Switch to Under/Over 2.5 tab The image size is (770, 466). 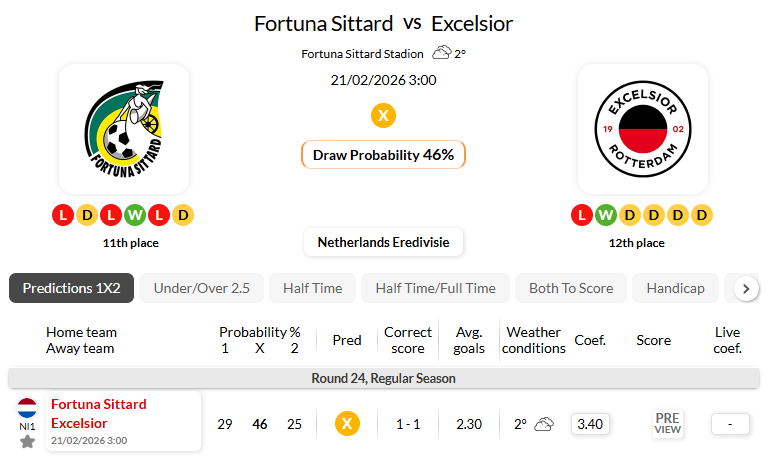pos(201,288)
